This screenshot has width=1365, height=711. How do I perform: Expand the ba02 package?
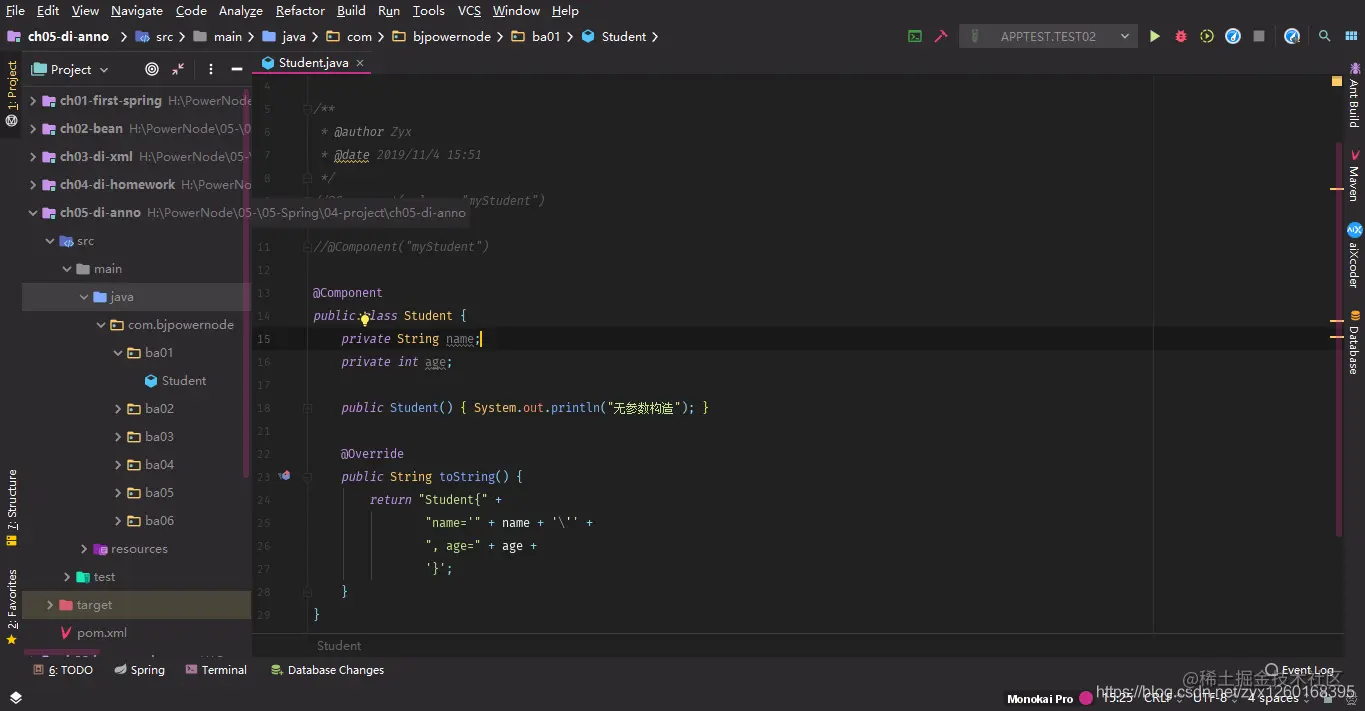pos(118,409)
